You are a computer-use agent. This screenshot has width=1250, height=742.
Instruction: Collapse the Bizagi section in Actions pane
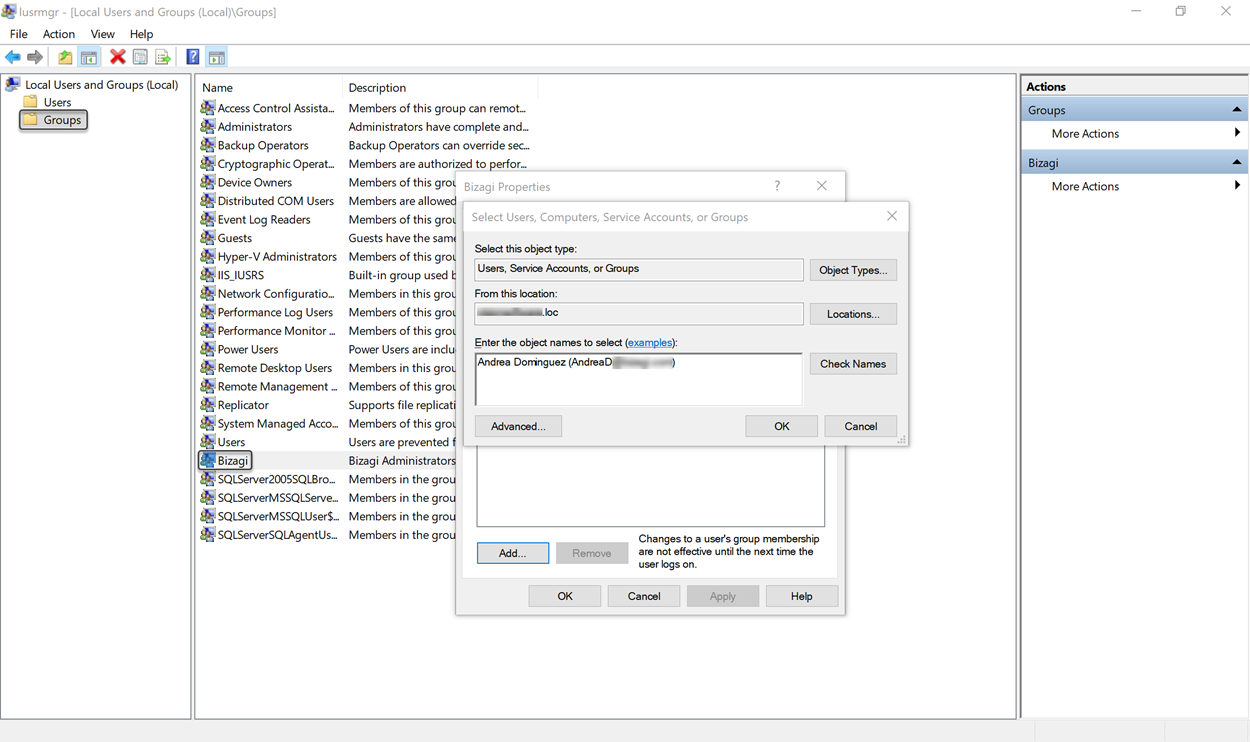point(1237,162)
